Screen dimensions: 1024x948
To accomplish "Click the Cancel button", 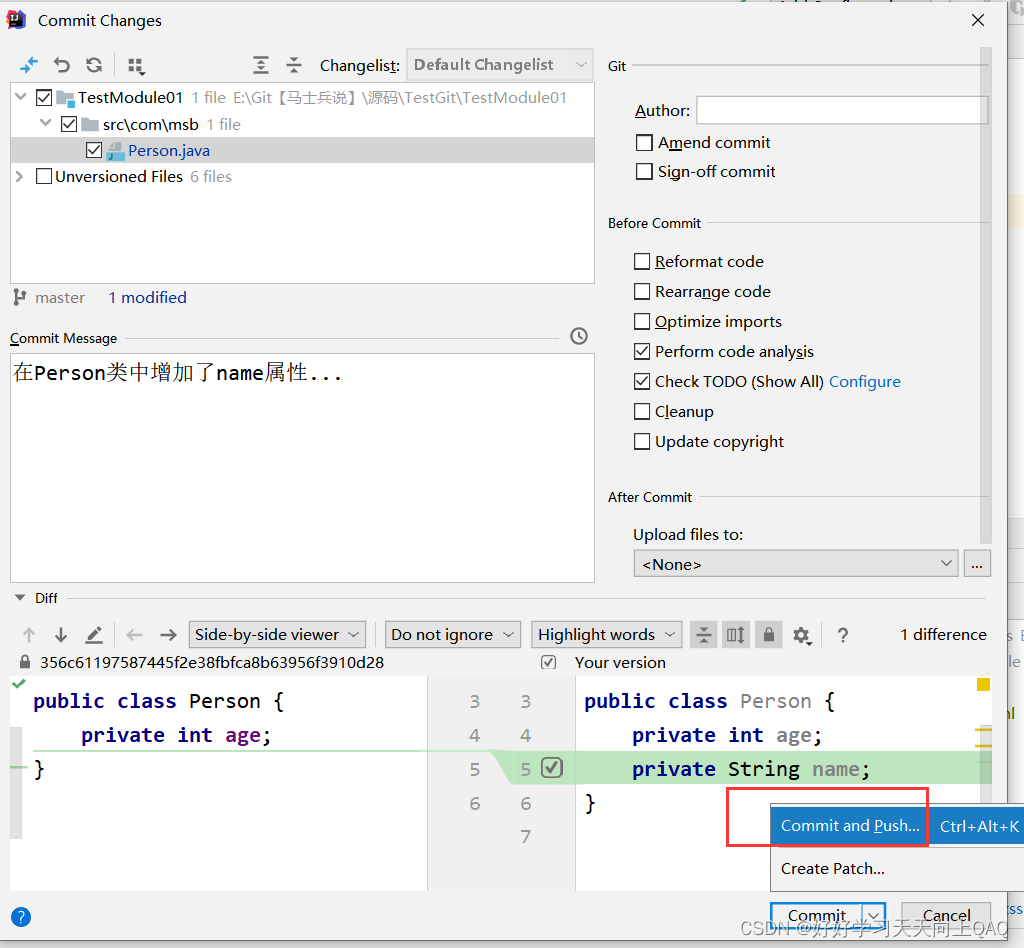I will (946, 915).
